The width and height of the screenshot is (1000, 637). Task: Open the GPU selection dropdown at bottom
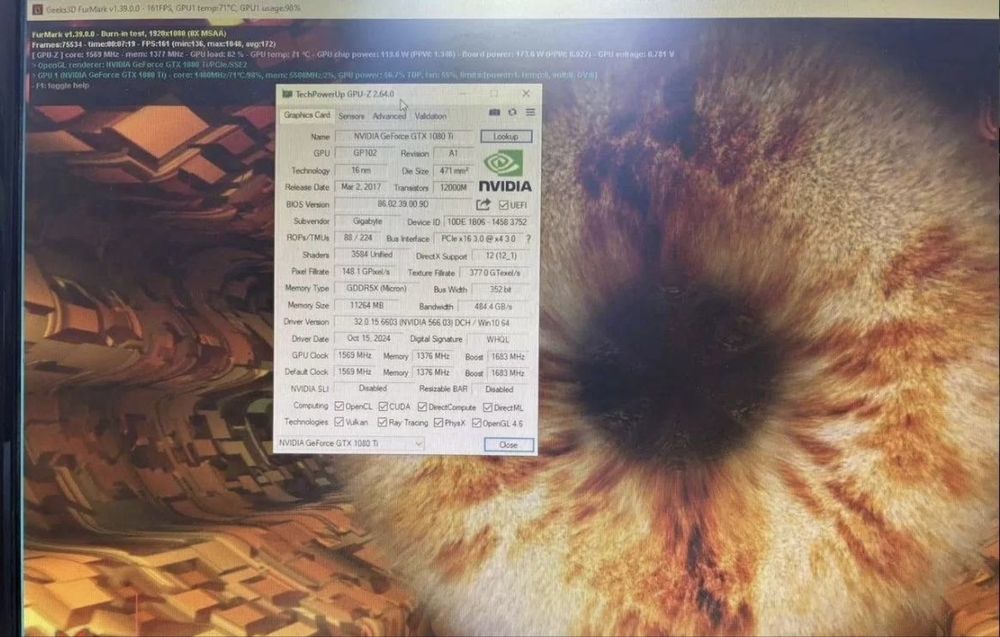350,443
